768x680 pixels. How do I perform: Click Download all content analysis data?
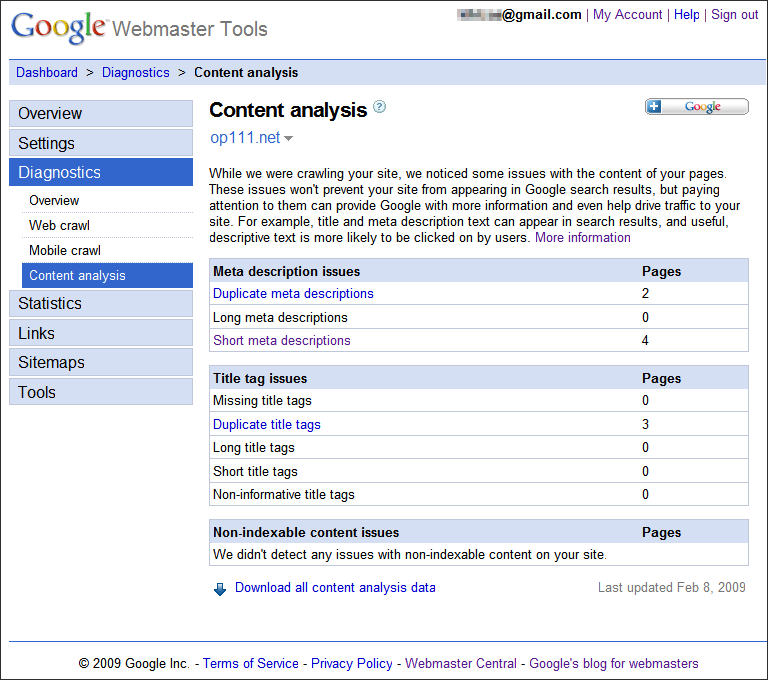335,587
